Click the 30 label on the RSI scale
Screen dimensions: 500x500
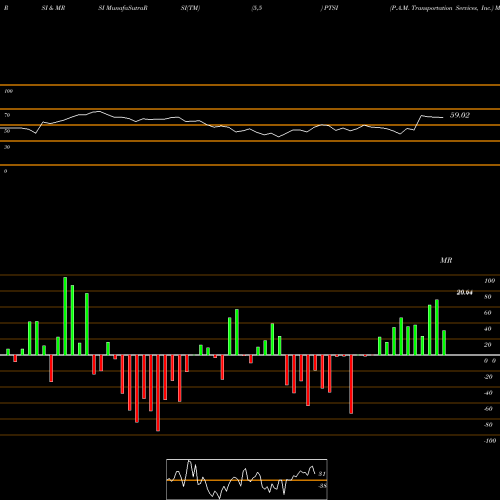[7, 147]
